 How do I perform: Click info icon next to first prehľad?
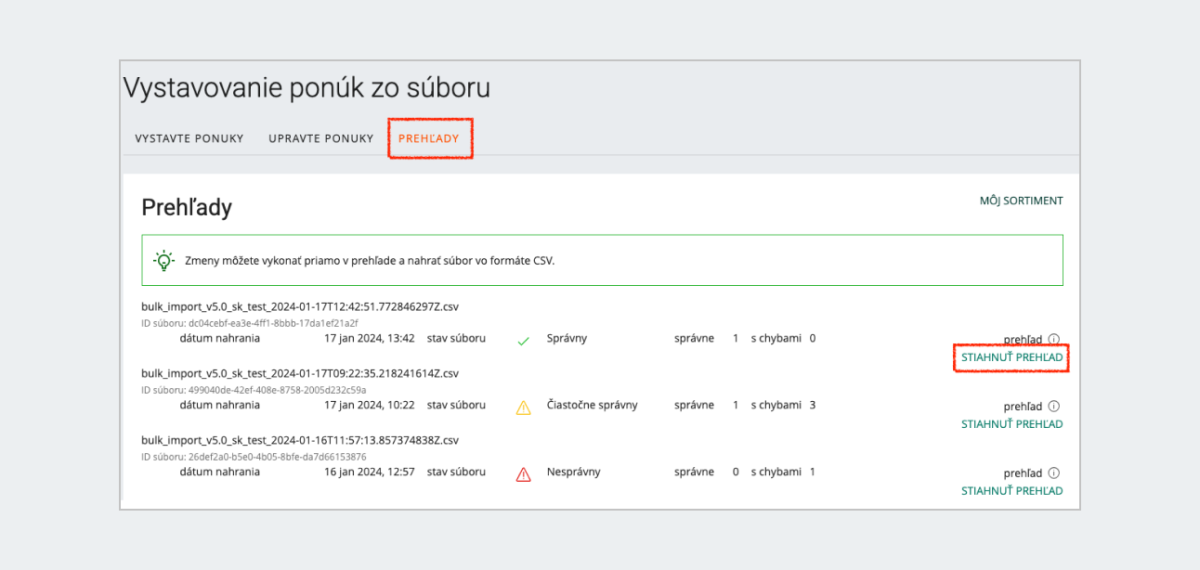(x=1054, y=339)
